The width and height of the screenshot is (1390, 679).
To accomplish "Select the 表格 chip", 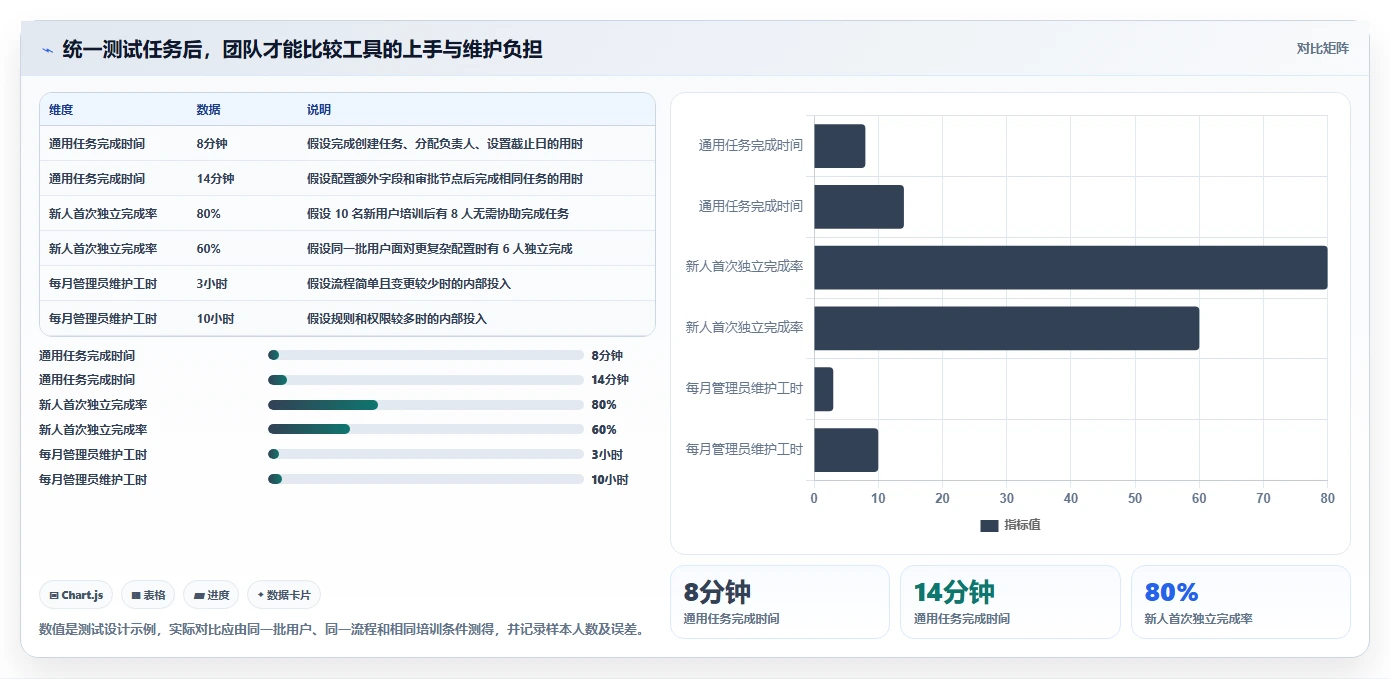I will click(148, 595).
